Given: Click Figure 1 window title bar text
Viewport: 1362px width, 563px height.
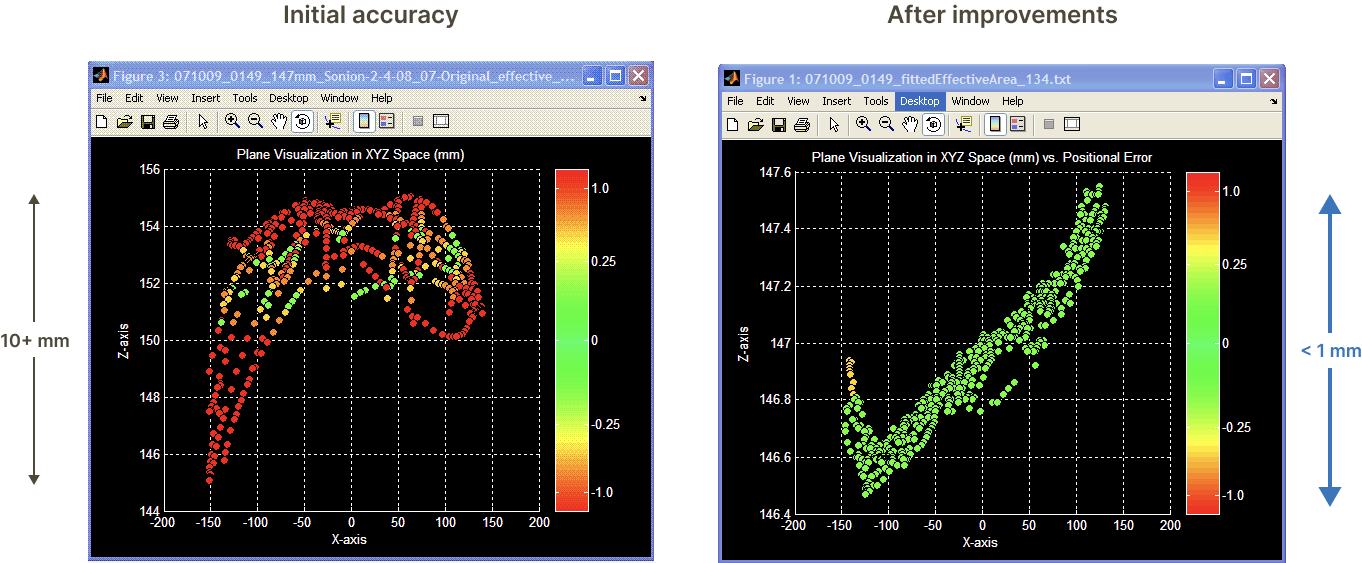Looking at the screenshot, I should [907, 78].
